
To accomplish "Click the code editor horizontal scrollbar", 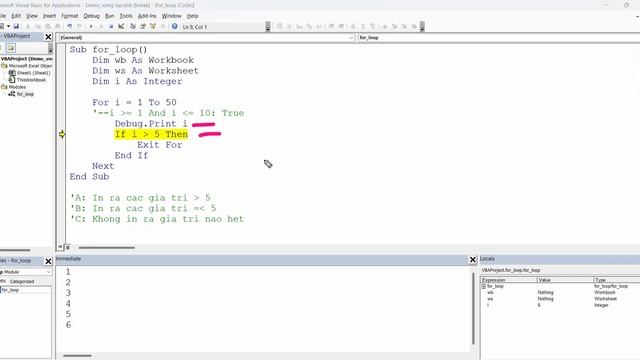I will [x=107, y=247].
